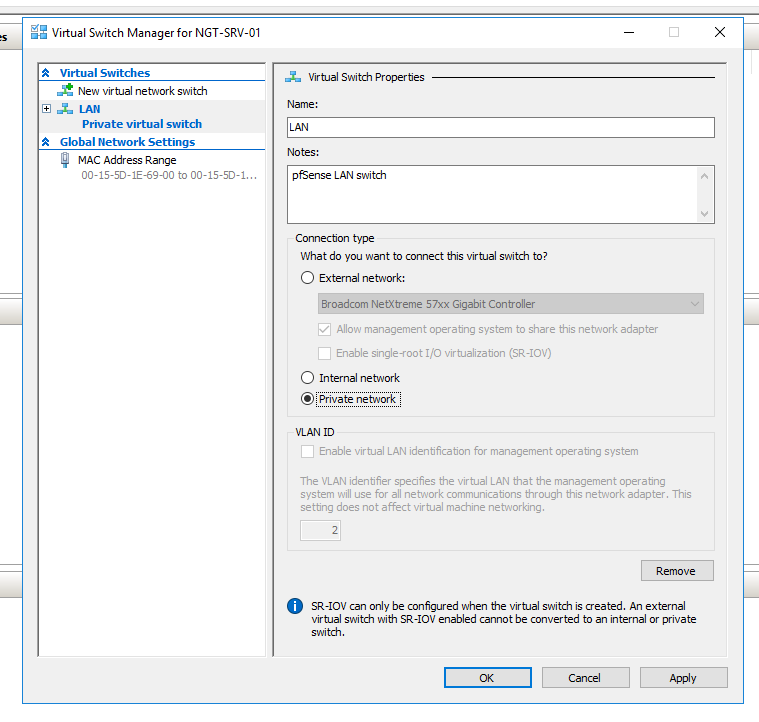Viewport: 759px width, 722px height.
Task: Click Notes scrollbar up arrow
Action: pos(704,176)
